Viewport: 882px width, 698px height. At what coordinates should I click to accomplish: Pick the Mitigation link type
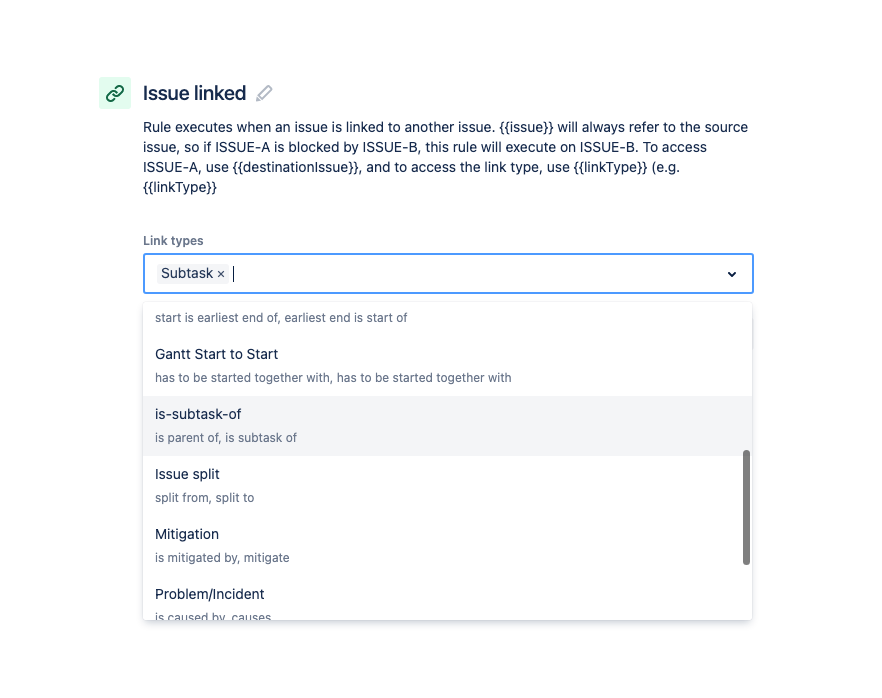[447, 546]
